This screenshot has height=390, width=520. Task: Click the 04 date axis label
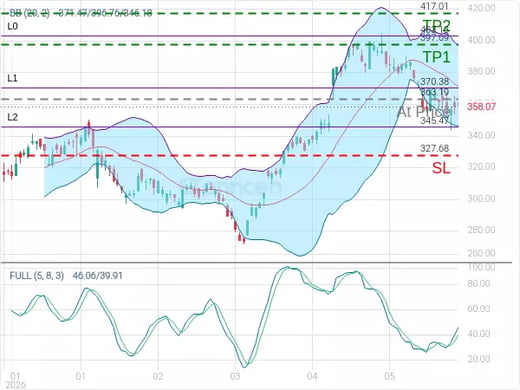(312, 376)
